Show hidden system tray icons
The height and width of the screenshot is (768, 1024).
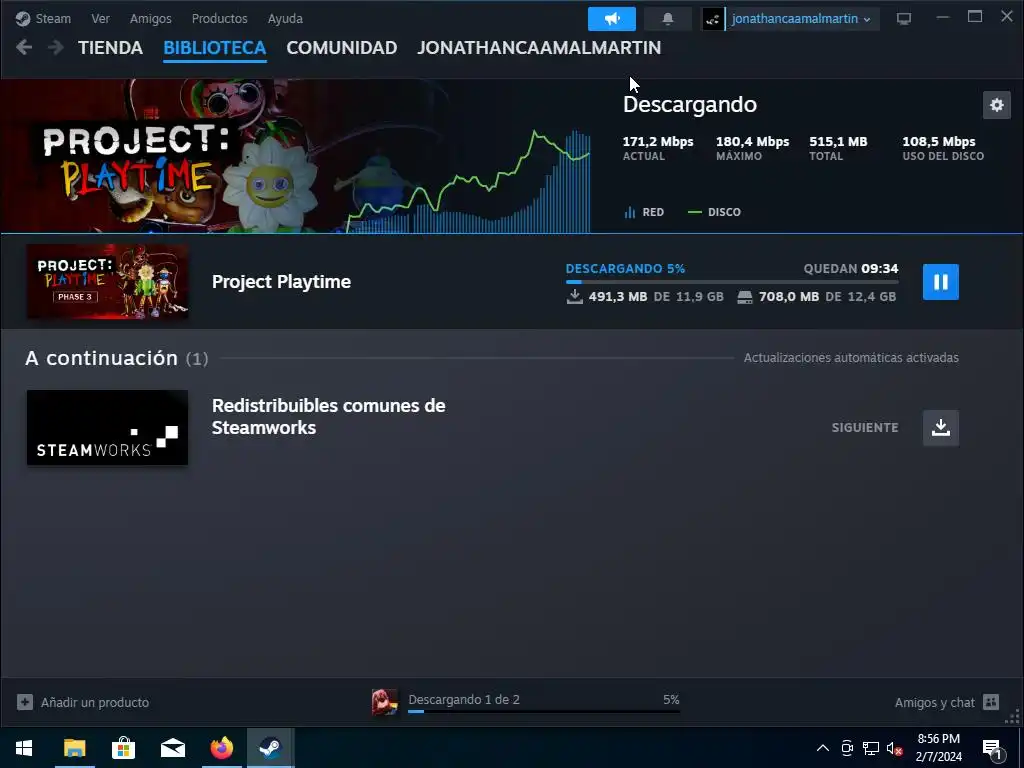tap(823, 748)
